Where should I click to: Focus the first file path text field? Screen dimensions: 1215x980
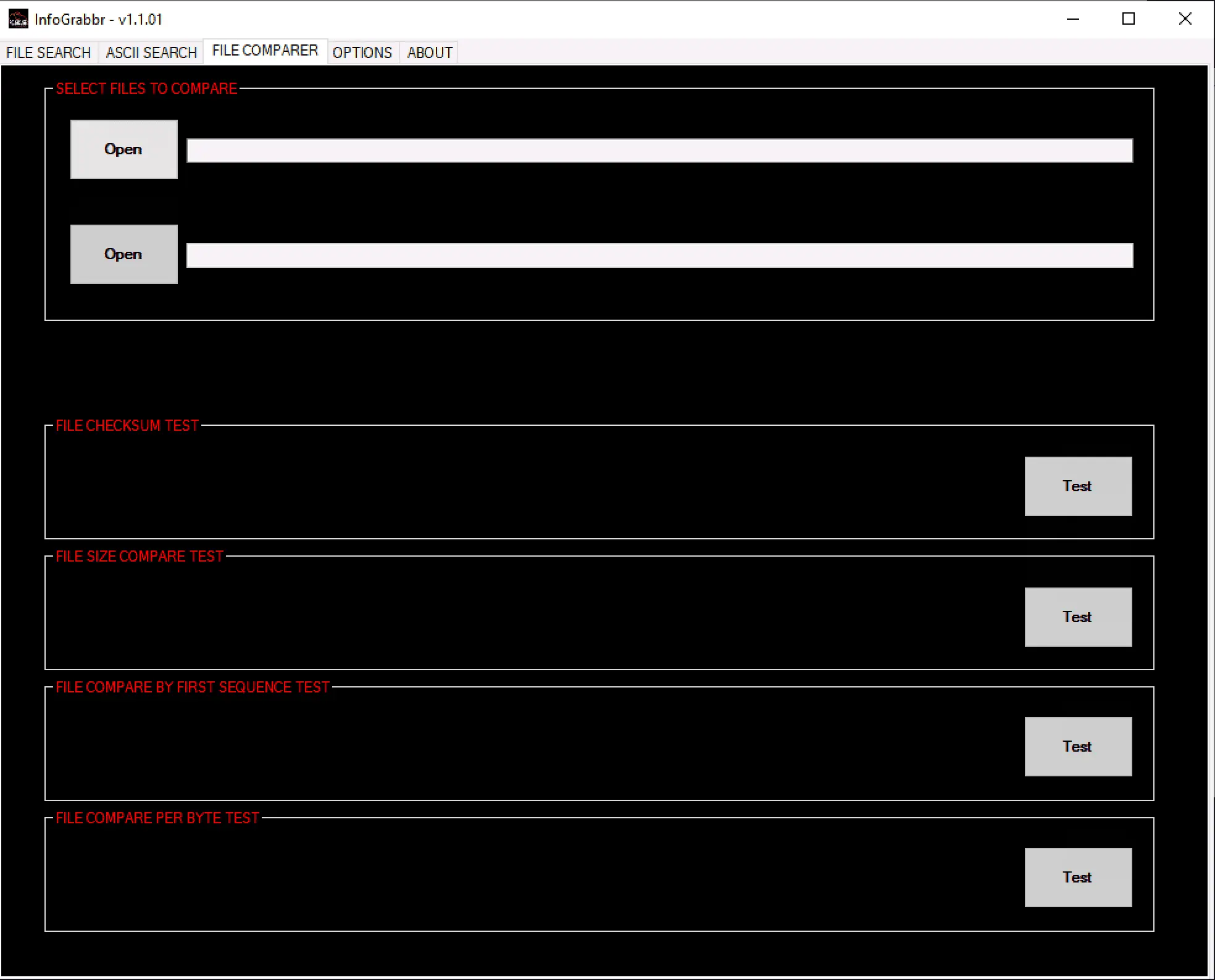[660, 151]
